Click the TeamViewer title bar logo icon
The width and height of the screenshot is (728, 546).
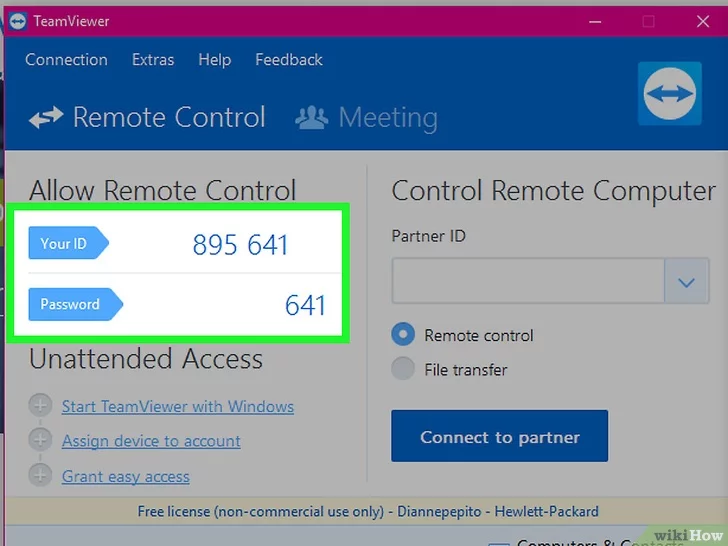coord(18,21)
